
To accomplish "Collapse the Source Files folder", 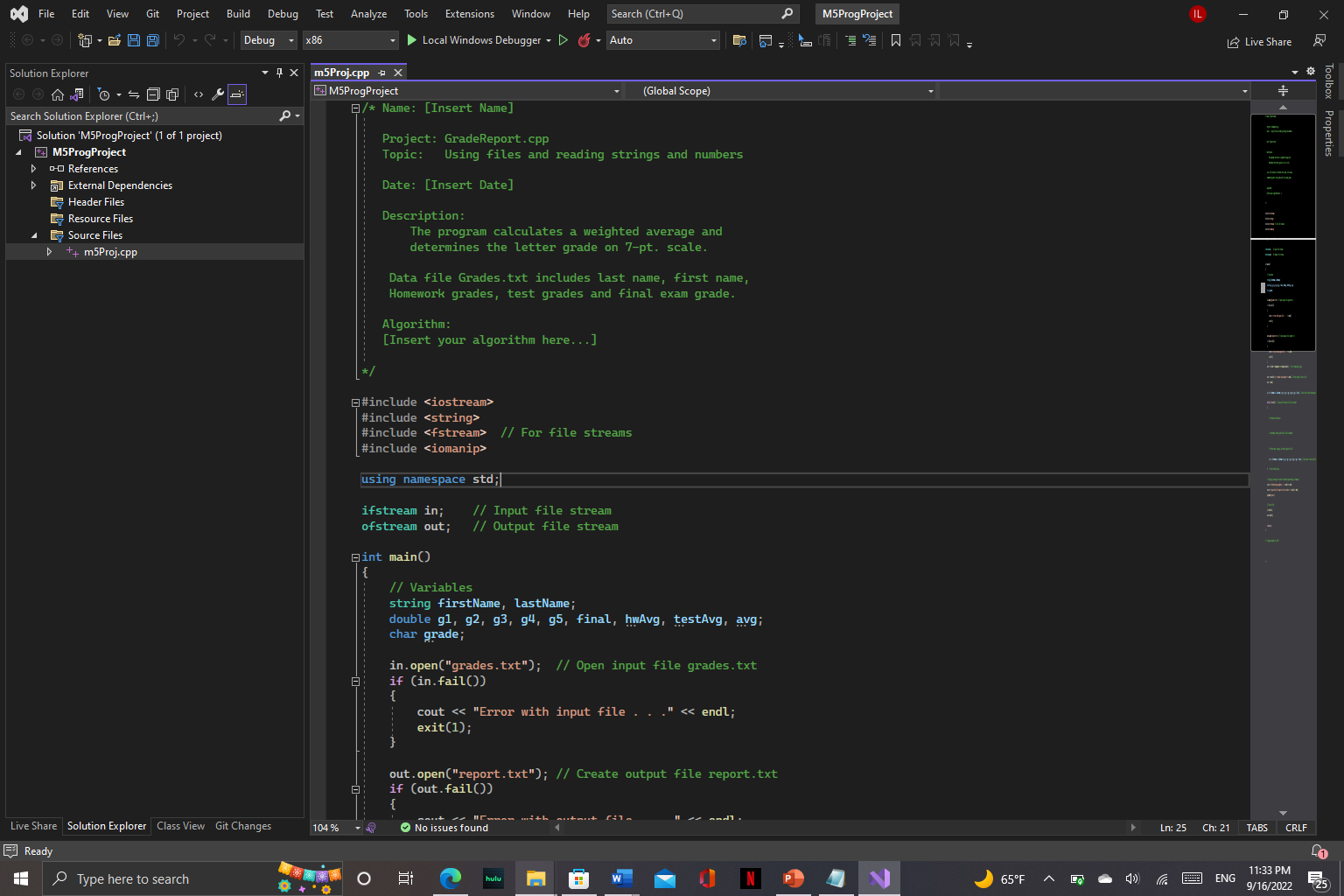I will pos(34,235).
